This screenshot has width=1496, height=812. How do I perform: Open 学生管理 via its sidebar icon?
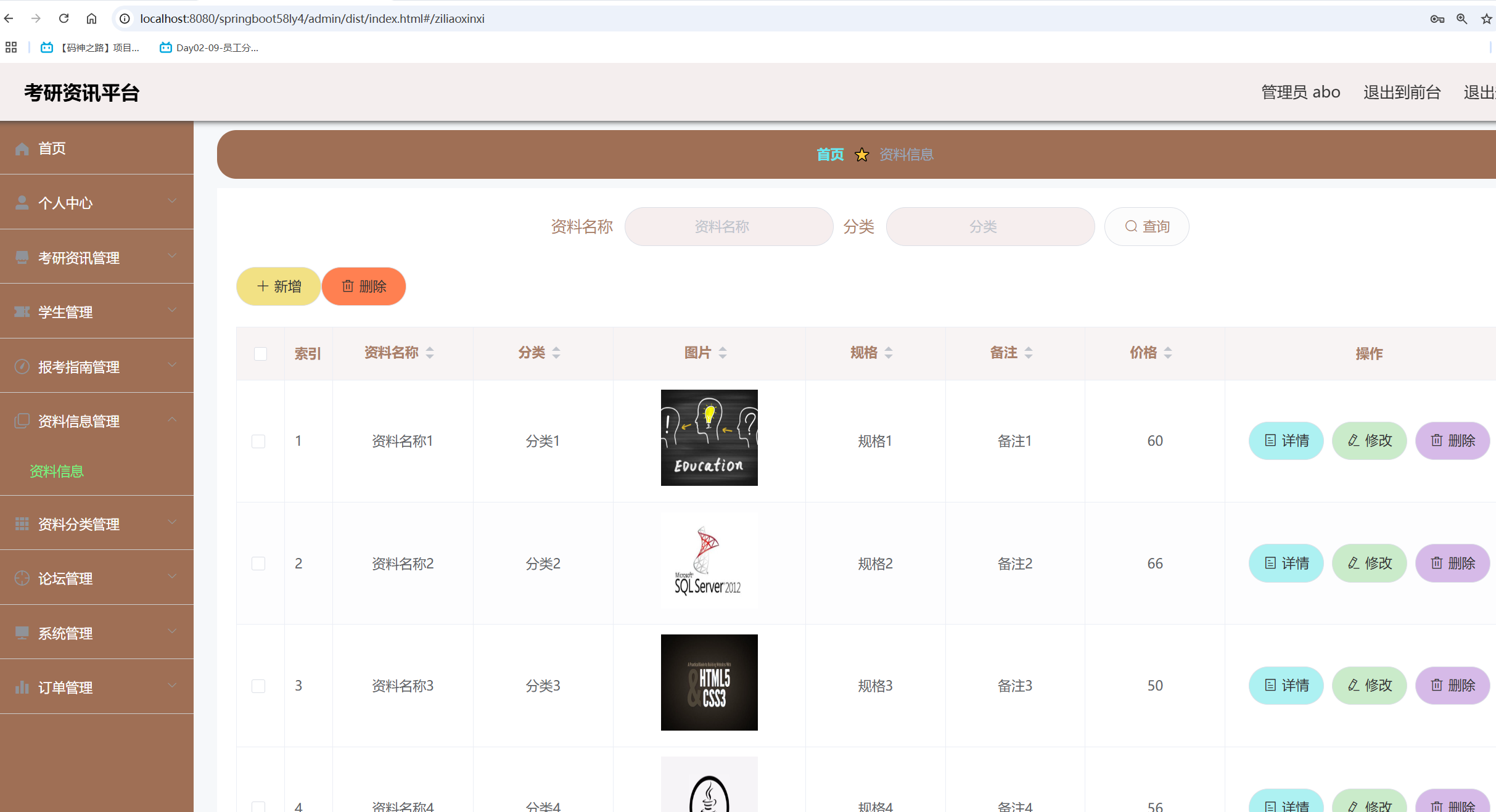(22, 311)
